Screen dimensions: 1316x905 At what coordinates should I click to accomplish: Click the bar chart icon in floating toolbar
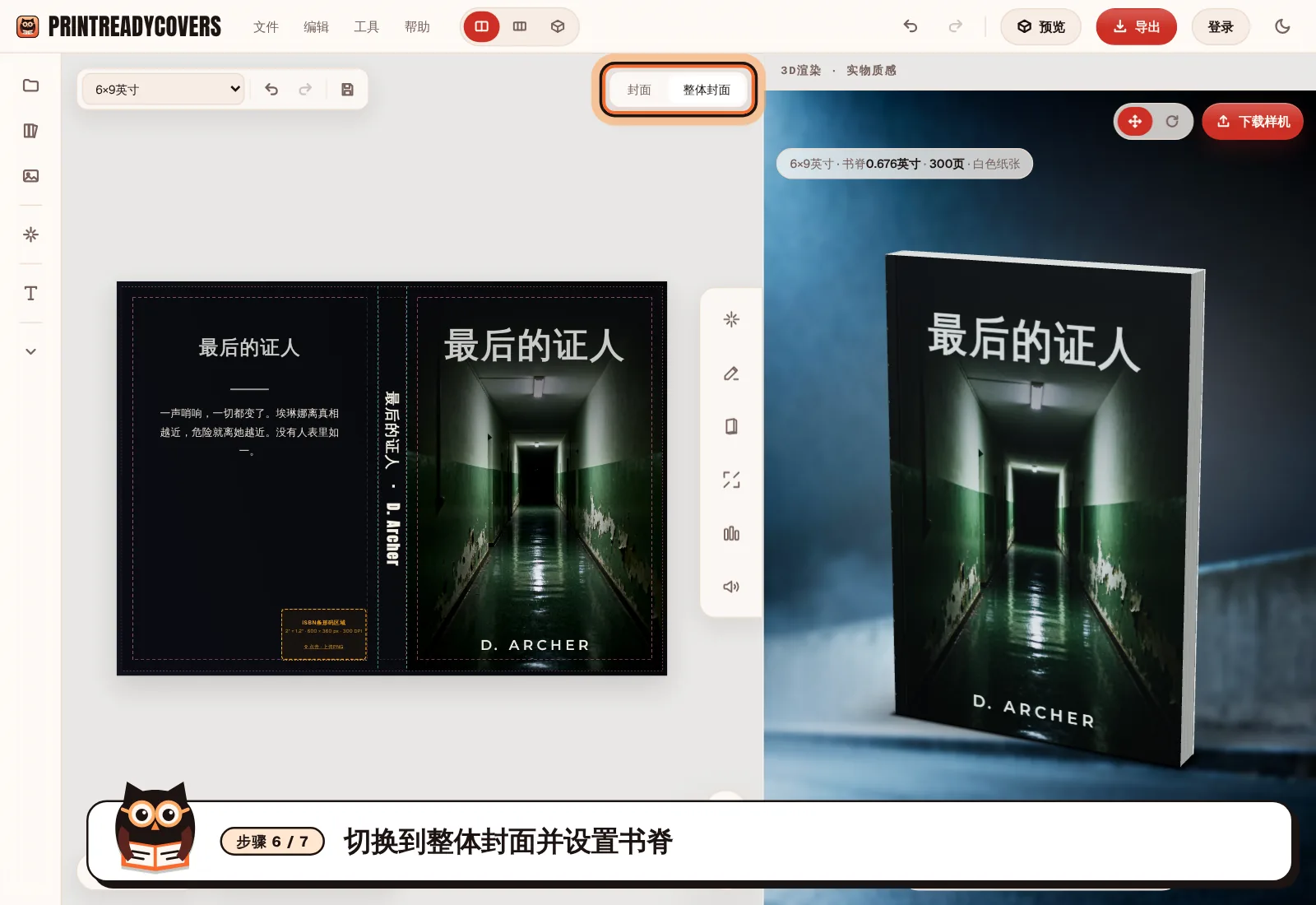pos(731,534)
